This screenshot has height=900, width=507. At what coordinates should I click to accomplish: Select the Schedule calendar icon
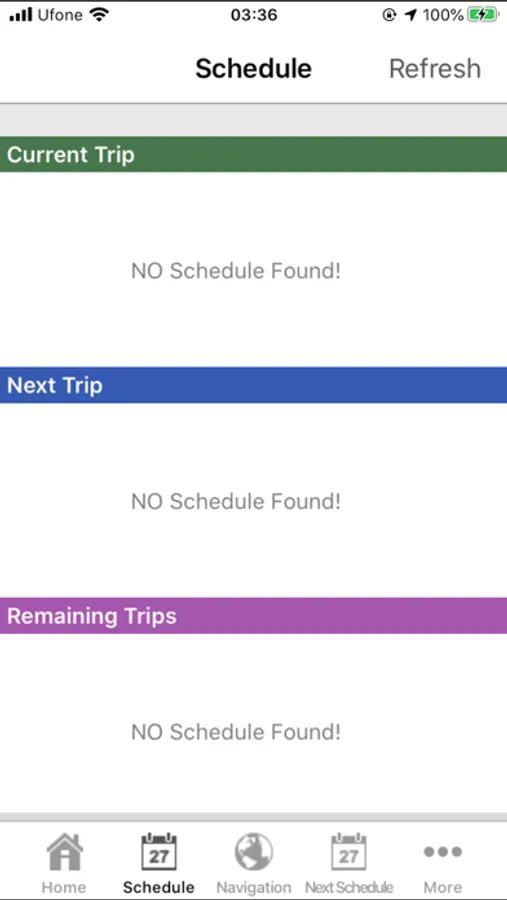[x=158, y=852]
